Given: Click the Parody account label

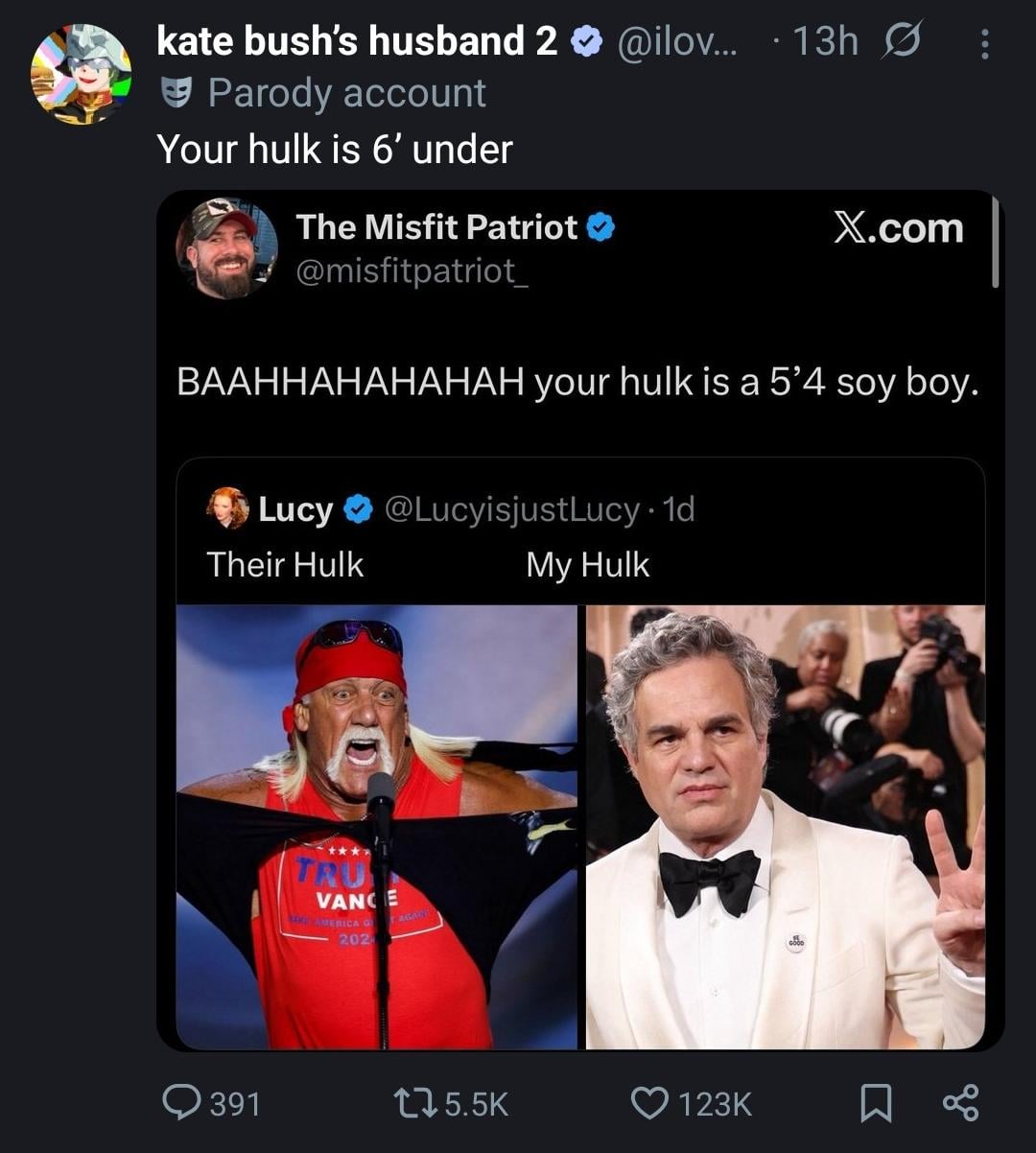Looking at the screenshot, I should click(x=346, y=93).
